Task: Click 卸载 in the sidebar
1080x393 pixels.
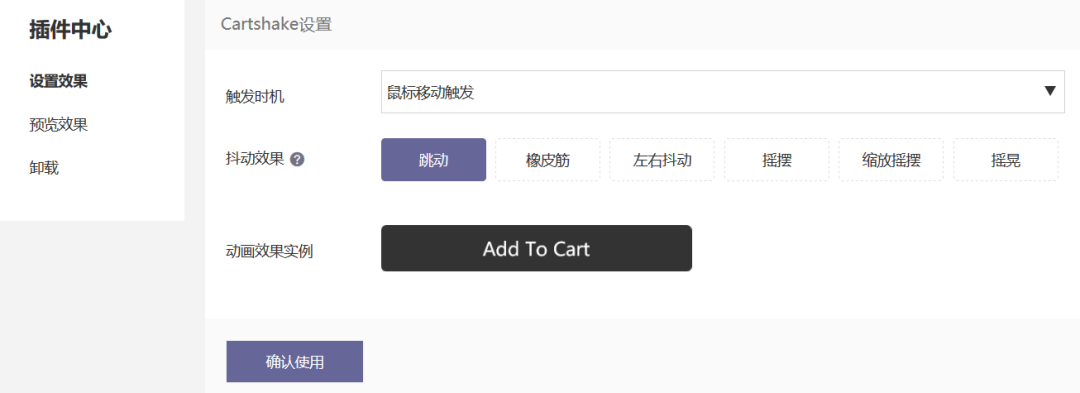Action: click(x=43, y=167)
